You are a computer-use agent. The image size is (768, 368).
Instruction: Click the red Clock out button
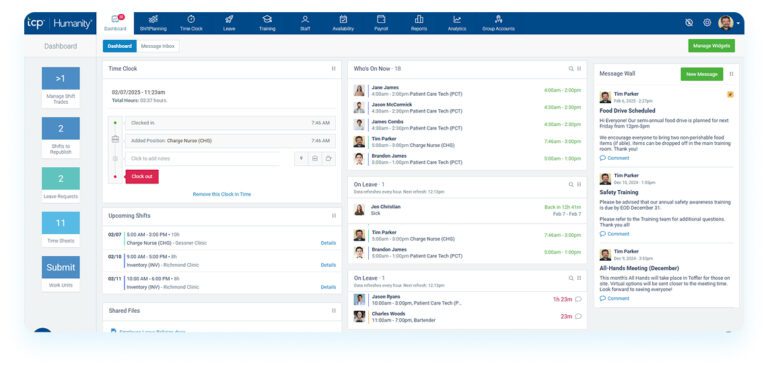[142, 176]
